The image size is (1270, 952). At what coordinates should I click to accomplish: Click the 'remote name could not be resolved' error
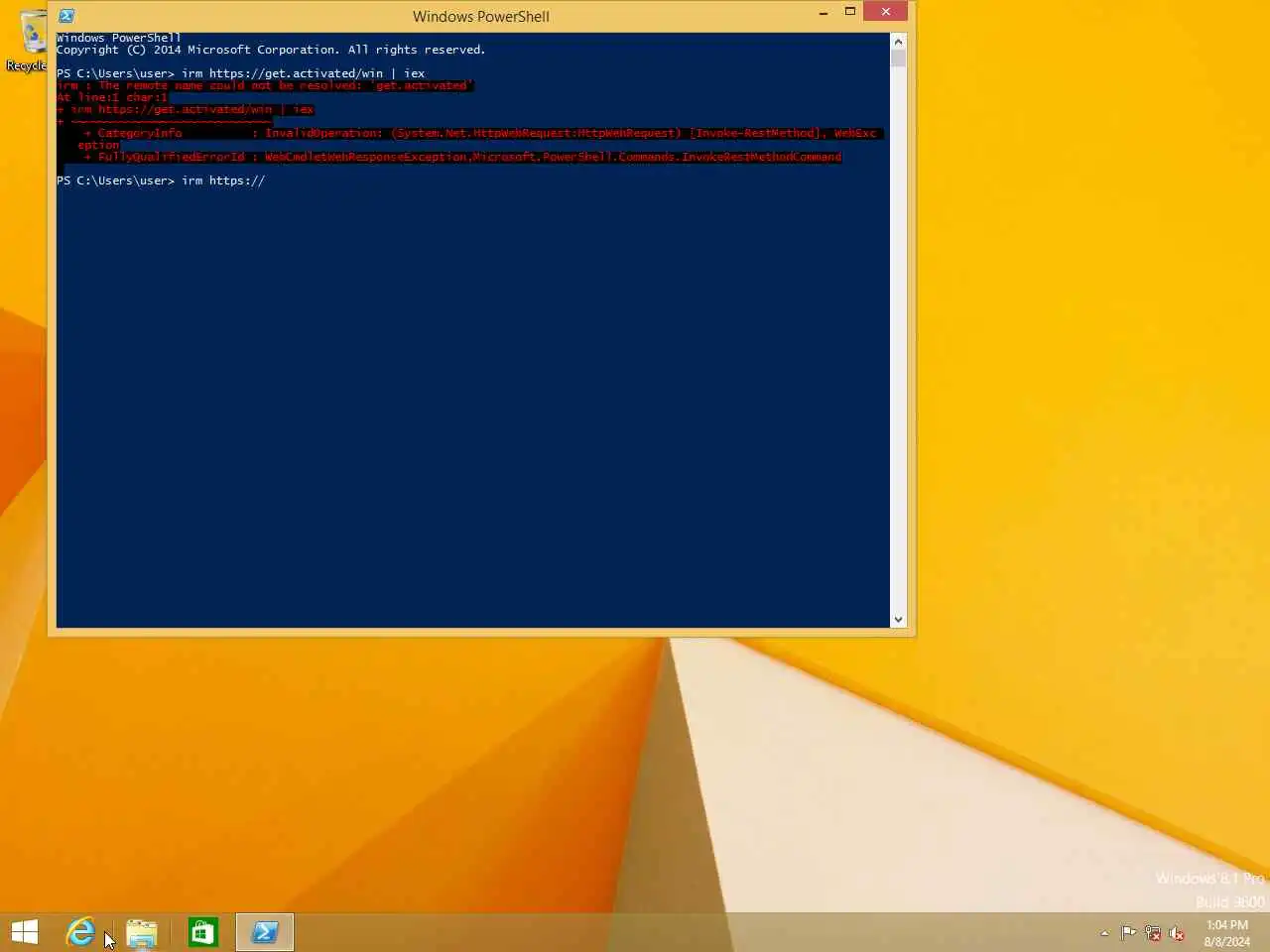pos(264,85)
